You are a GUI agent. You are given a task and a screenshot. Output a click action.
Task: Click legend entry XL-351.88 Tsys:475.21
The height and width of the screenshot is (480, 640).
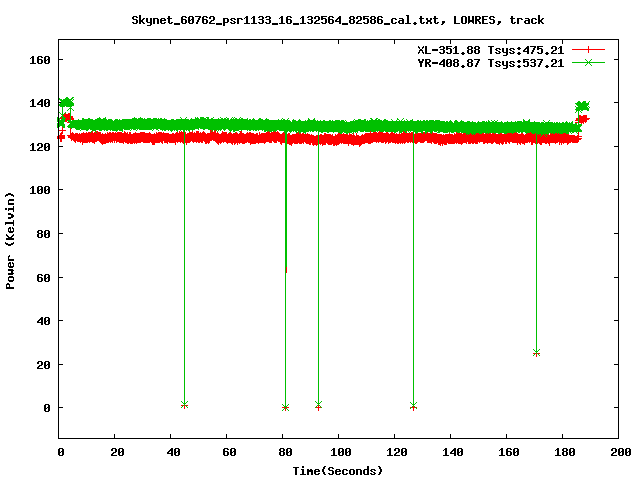tap(490, 50)
